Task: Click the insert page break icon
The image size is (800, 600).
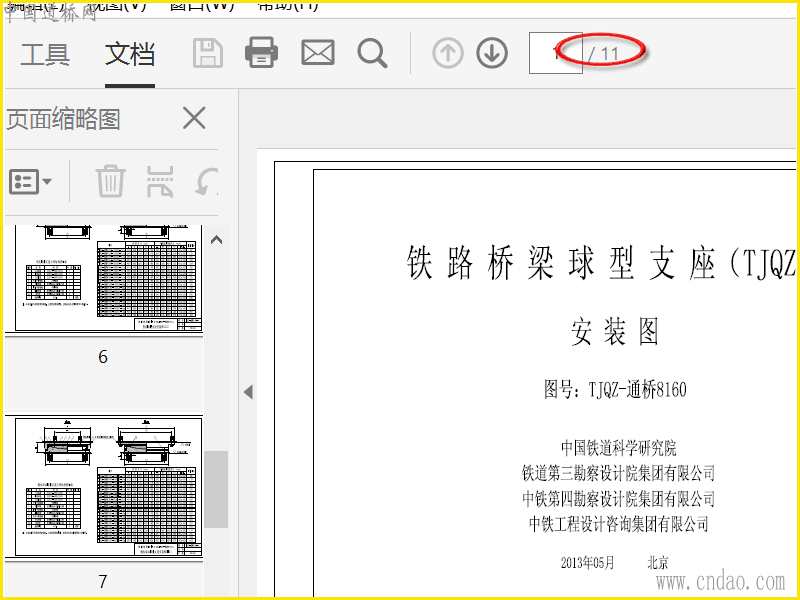Action: 160,182
